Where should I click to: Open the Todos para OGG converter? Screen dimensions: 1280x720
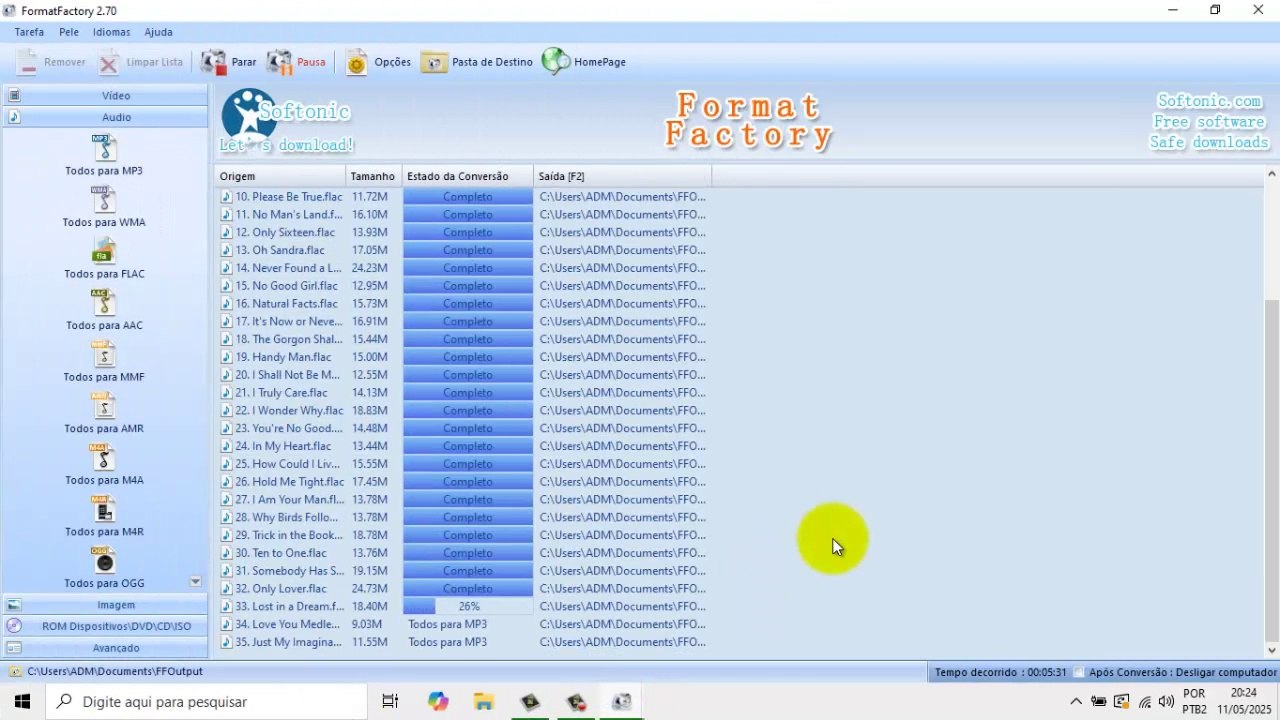click(104, 568)
